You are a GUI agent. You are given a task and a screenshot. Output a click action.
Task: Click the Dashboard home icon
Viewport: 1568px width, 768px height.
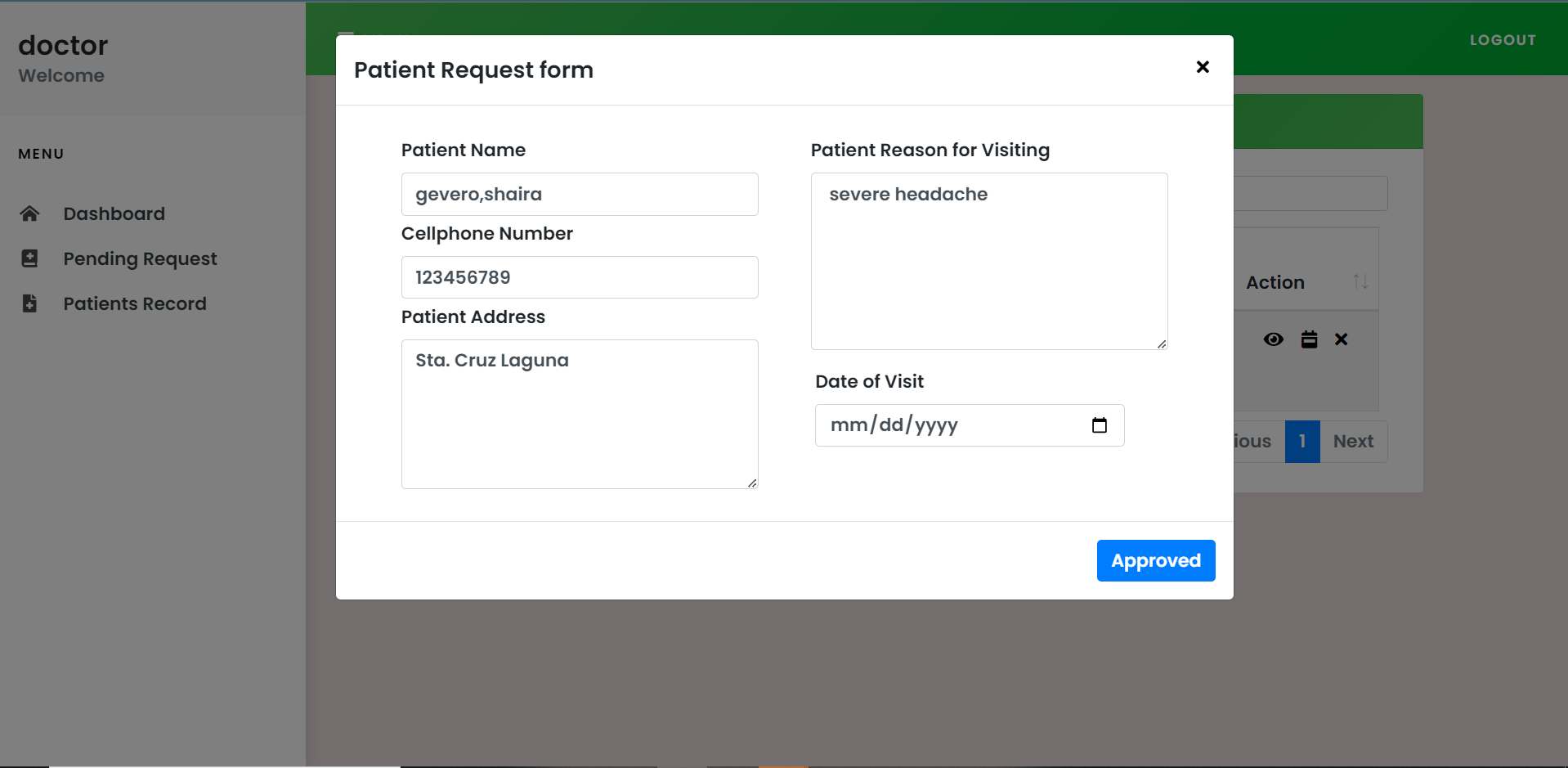point(29,213)
